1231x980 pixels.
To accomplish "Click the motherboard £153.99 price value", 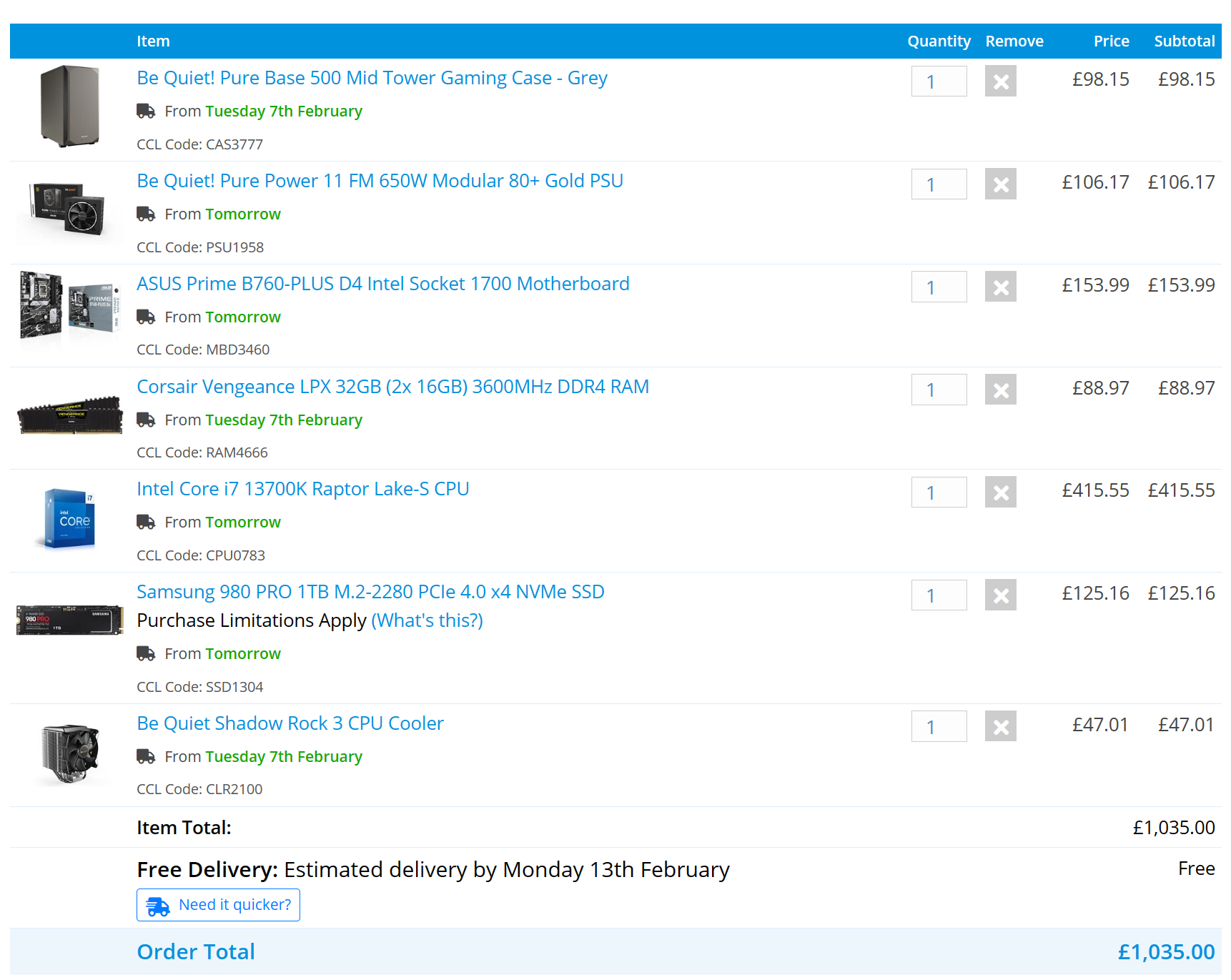I will [x=1096, y=285].
